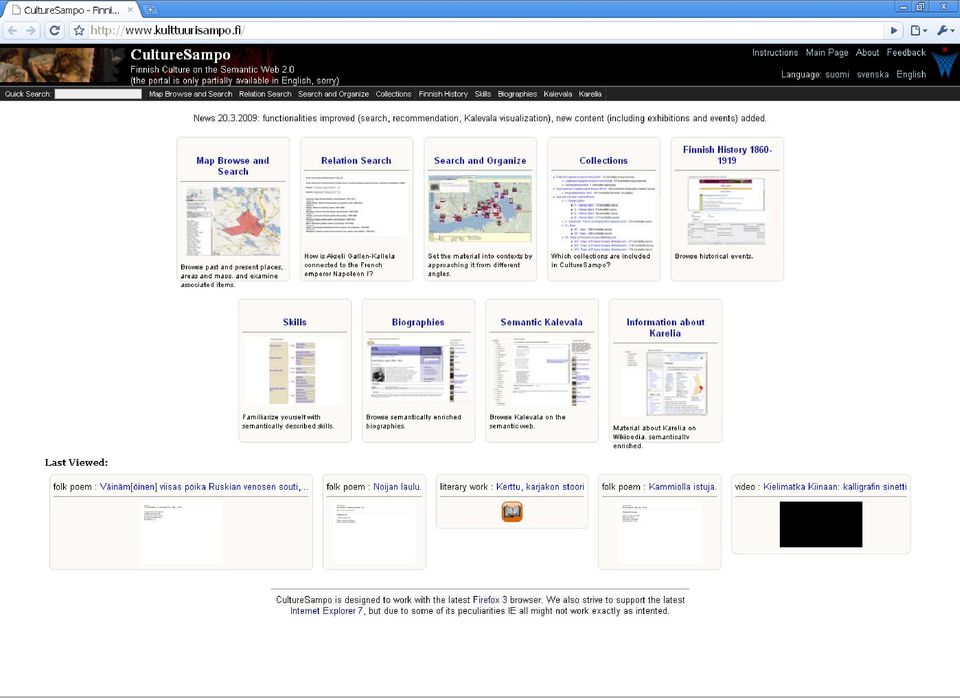Click the Biographies card title

point(418,322)
